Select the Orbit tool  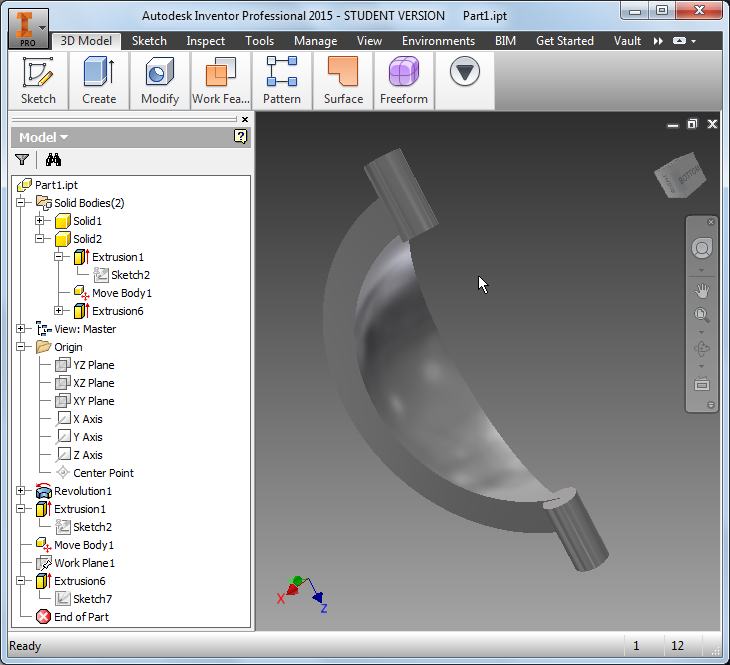702,349
